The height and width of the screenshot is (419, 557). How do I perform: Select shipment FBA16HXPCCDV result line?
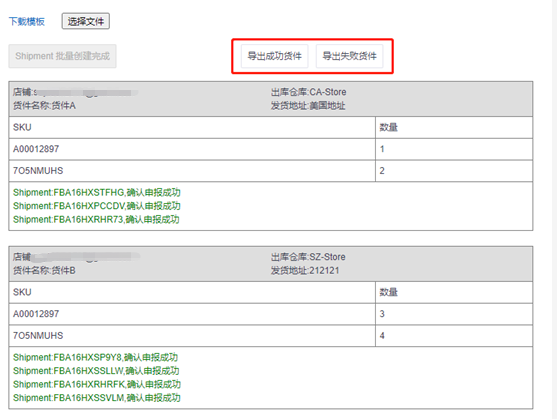(97, 206)
